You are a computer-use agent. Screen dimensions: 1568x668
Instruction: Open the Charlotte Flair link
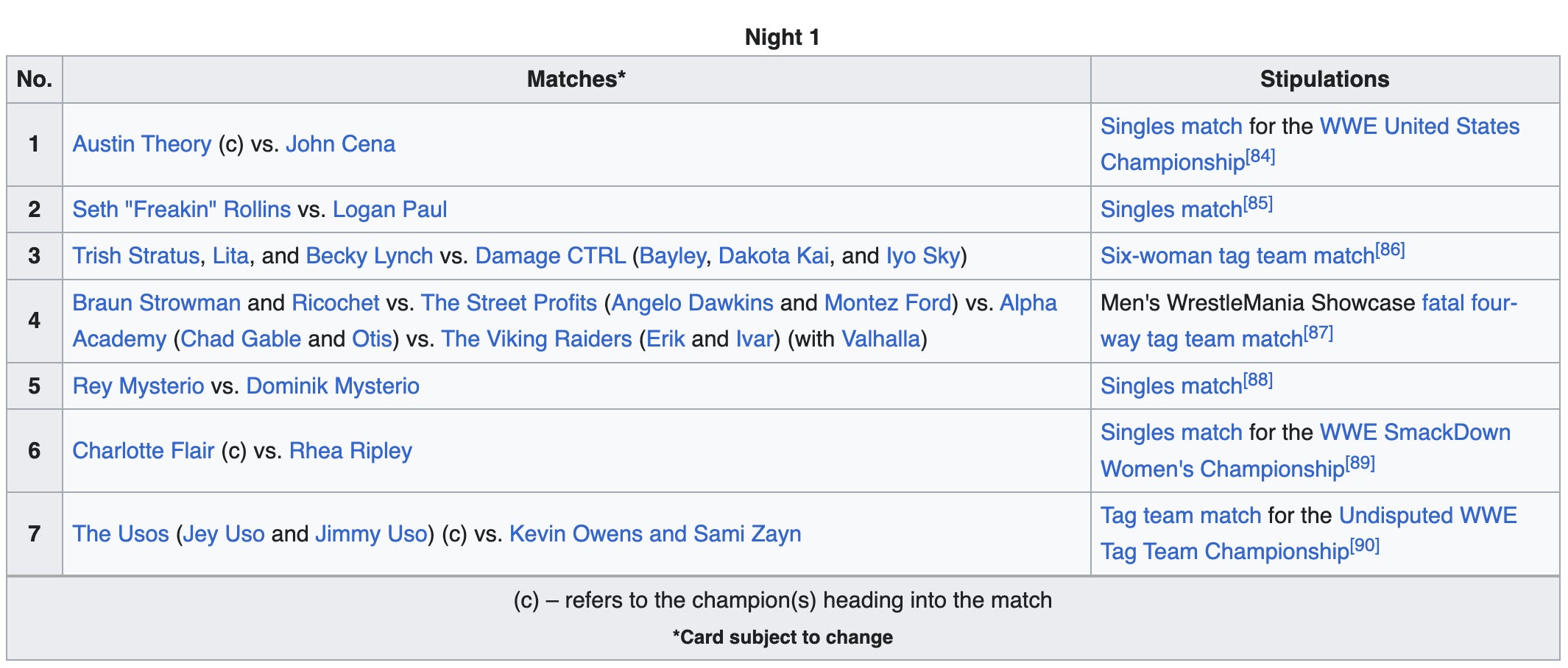coord(143,451)
